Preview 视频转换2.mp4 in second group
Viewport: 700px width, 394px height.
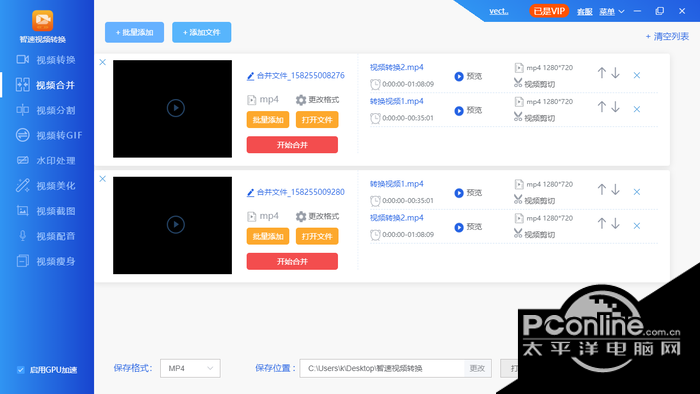[x=468, y=227]
